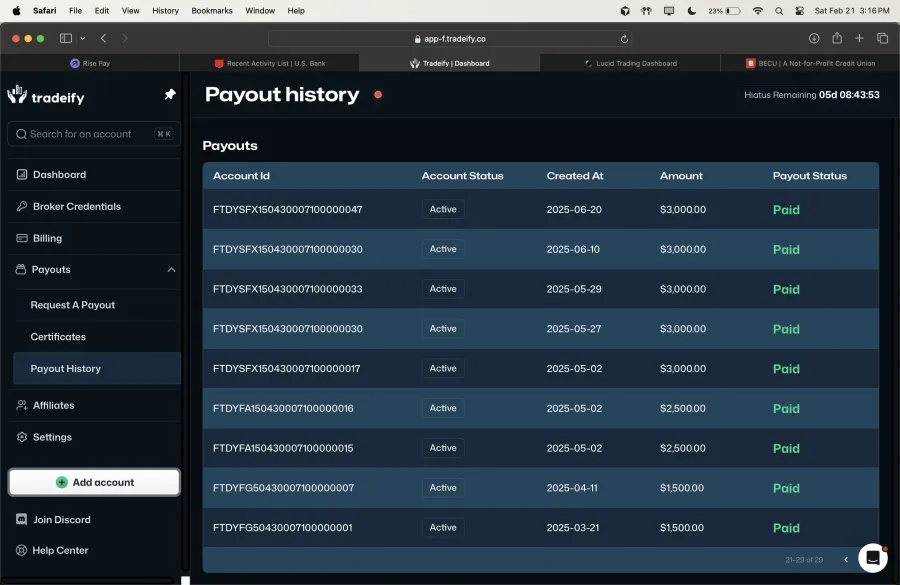Switch to Rise Pay tab
This screenshot has height=585, width=900.
tap(90, 63)
